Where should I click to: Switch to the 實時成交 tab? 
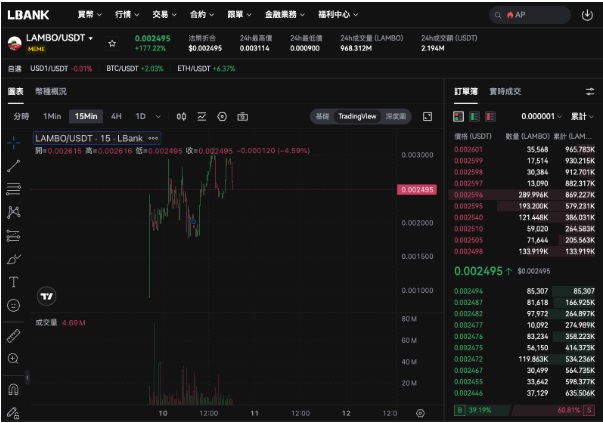pos(505,91)
